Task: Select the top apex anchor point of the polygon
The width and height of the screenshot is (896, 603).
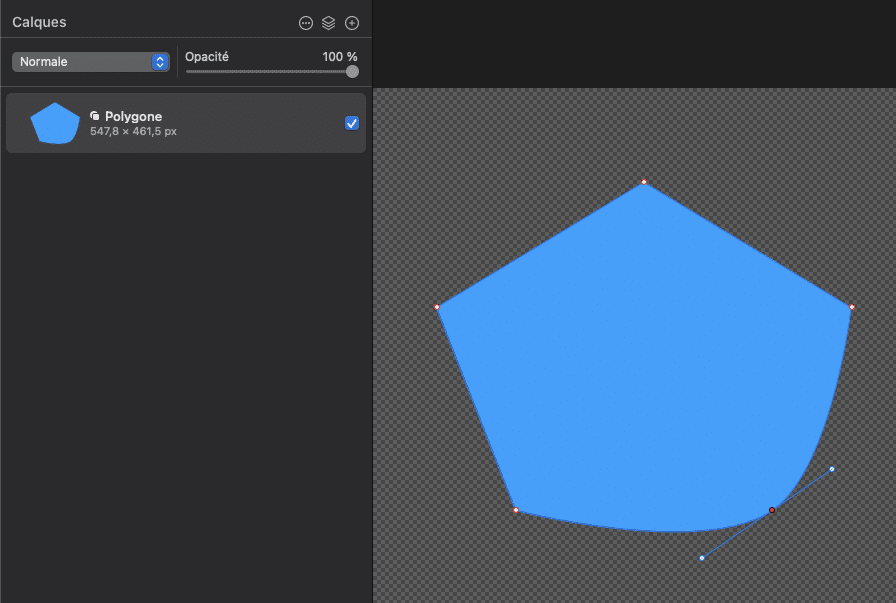Action: click(x=644, y=182)
